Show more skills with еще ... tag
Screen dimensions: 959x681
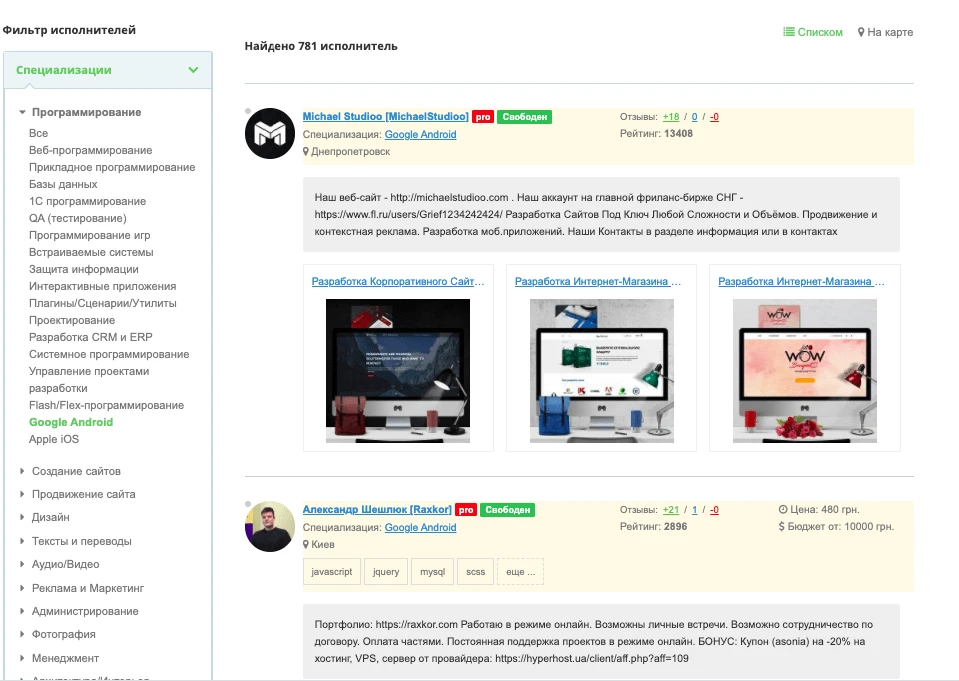pyautogui.click(x=520, y=571)
